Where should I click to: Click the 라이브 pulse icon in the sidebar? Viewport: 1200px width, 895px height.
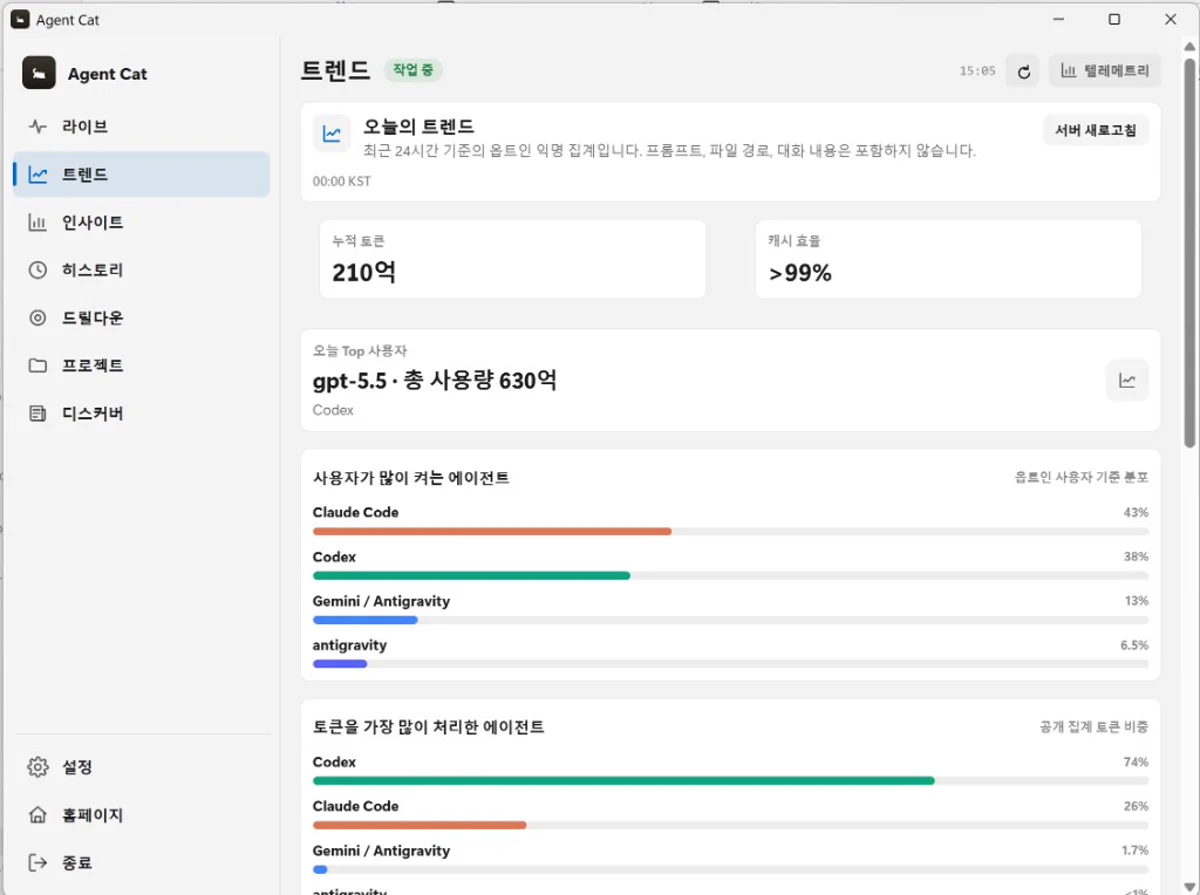(38, 127)
